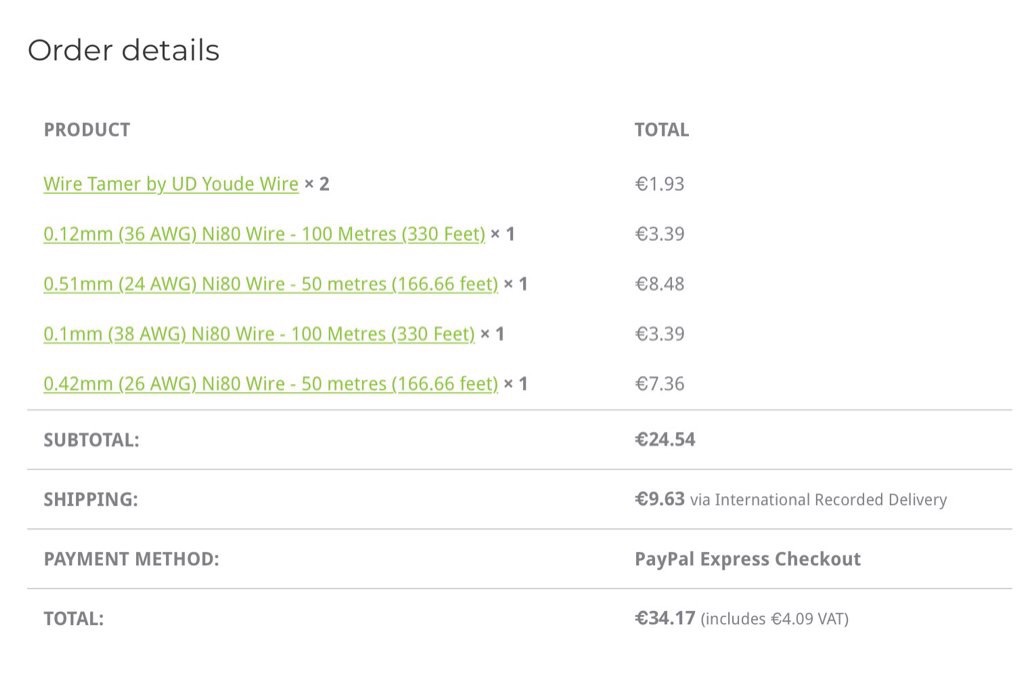Open the 0.42mm (26 AWG) Ni80 Wire link
The image size is (1024, 693).
pos(270,384)
